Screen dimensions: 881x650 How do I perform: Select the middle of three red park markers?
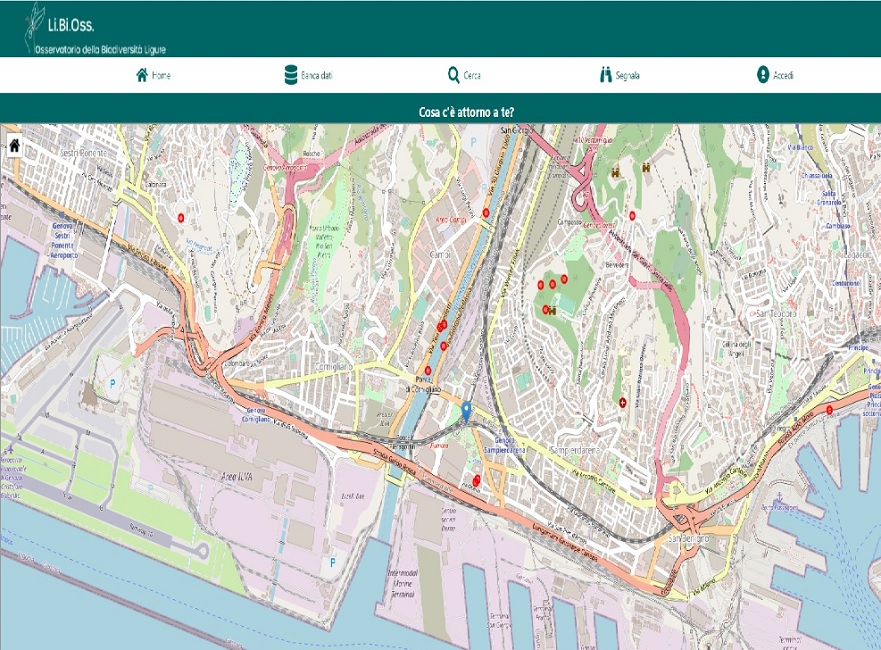click(552, 284)
